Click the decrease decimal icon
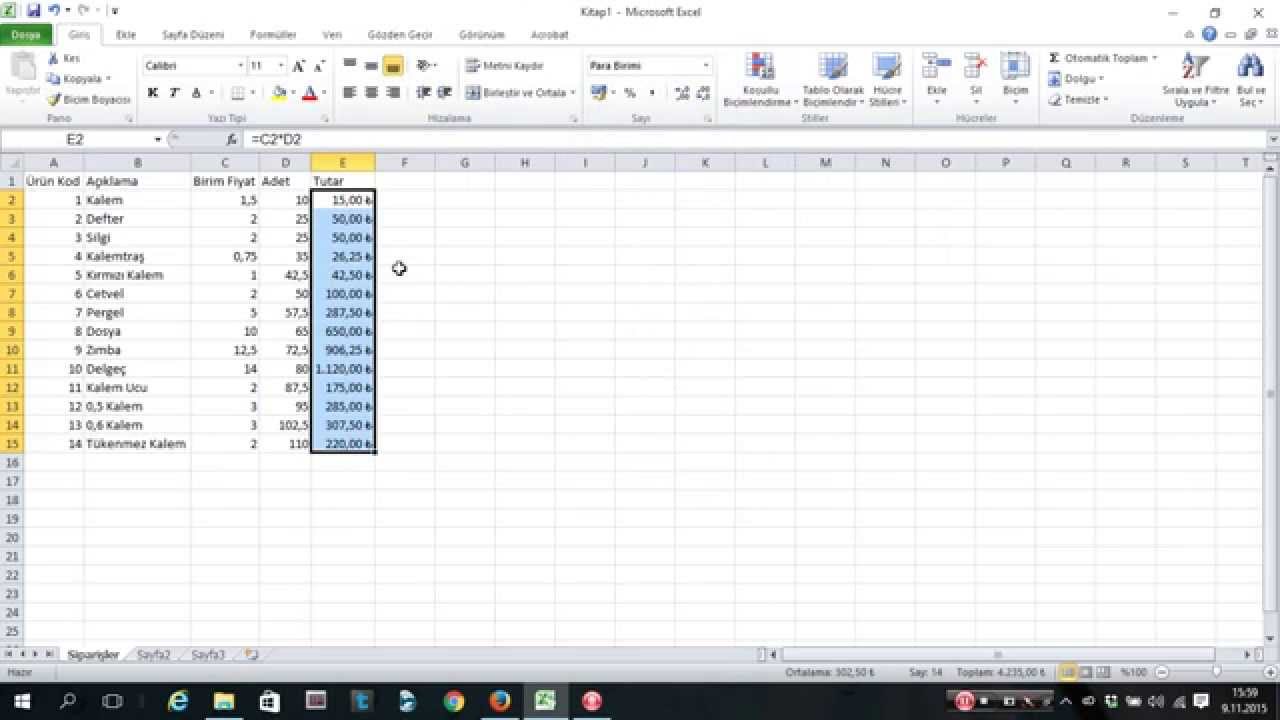1280x720 pixels. [704, 92]
